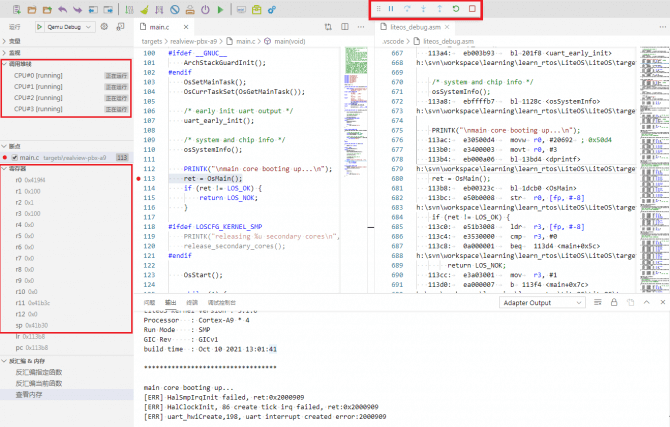Collapse the call stack section
The image size is (670, 427).
(66, 64)
